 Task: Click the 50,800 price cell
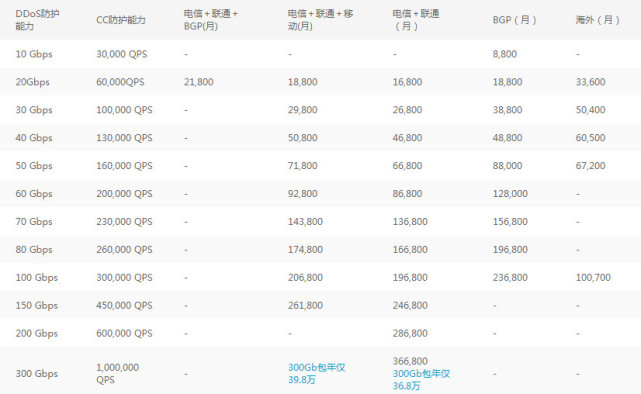tap(303, 138)
